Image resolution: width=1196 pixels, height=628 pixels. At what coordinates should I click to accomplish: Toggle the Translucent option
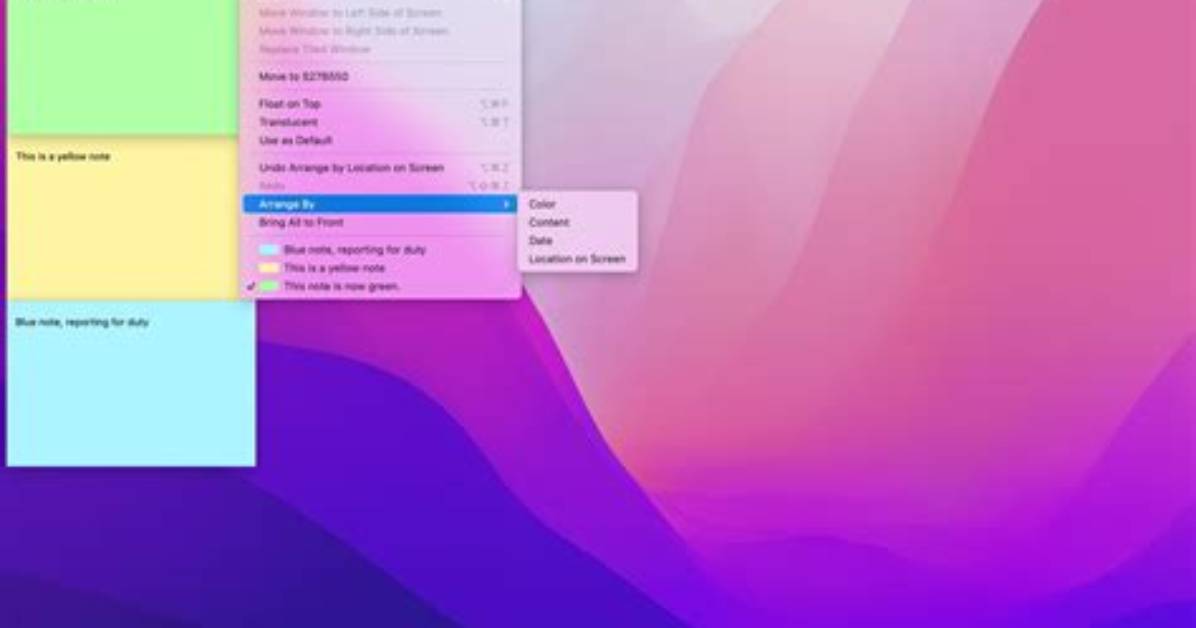click(x=380, y=122)
